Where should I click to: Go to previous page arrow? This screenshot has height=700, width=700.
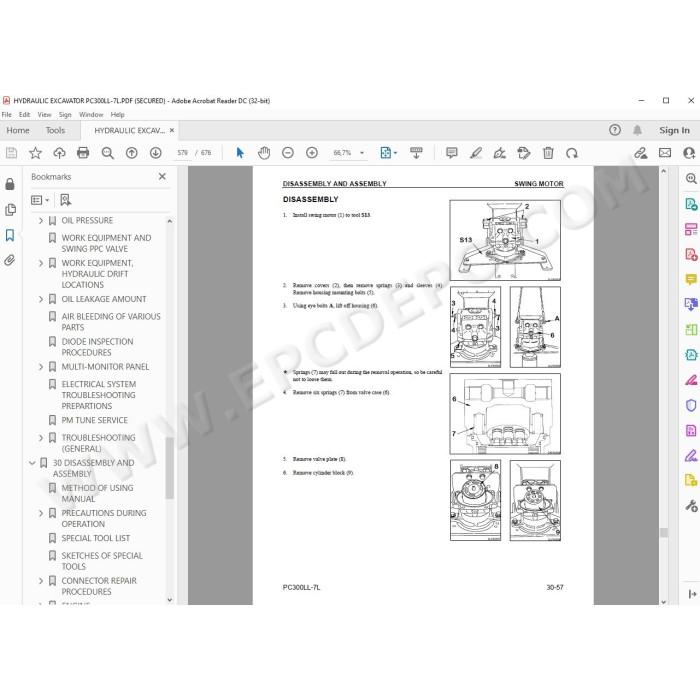132,153
